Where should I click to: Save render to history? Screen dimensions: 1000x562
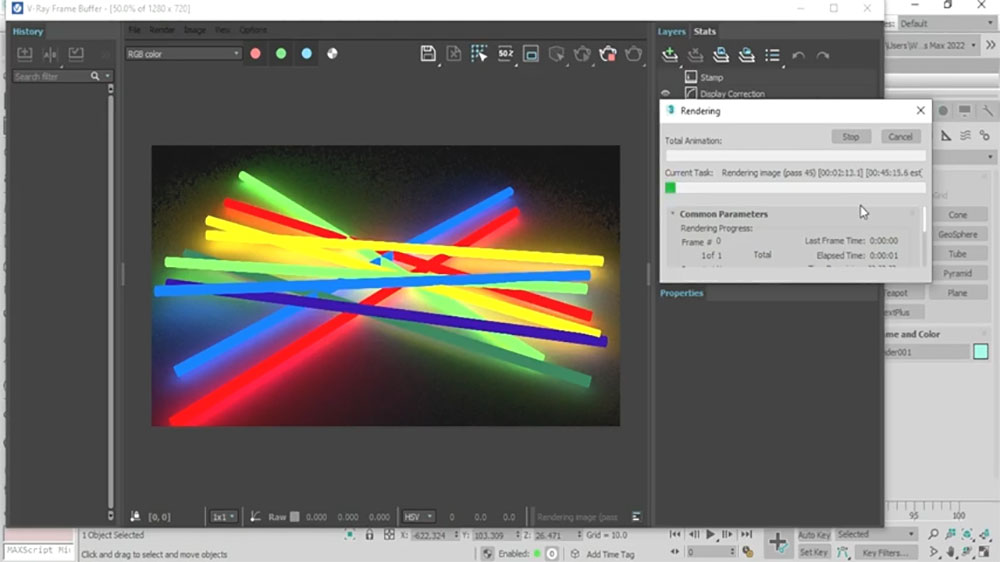[x=25, y=54]
